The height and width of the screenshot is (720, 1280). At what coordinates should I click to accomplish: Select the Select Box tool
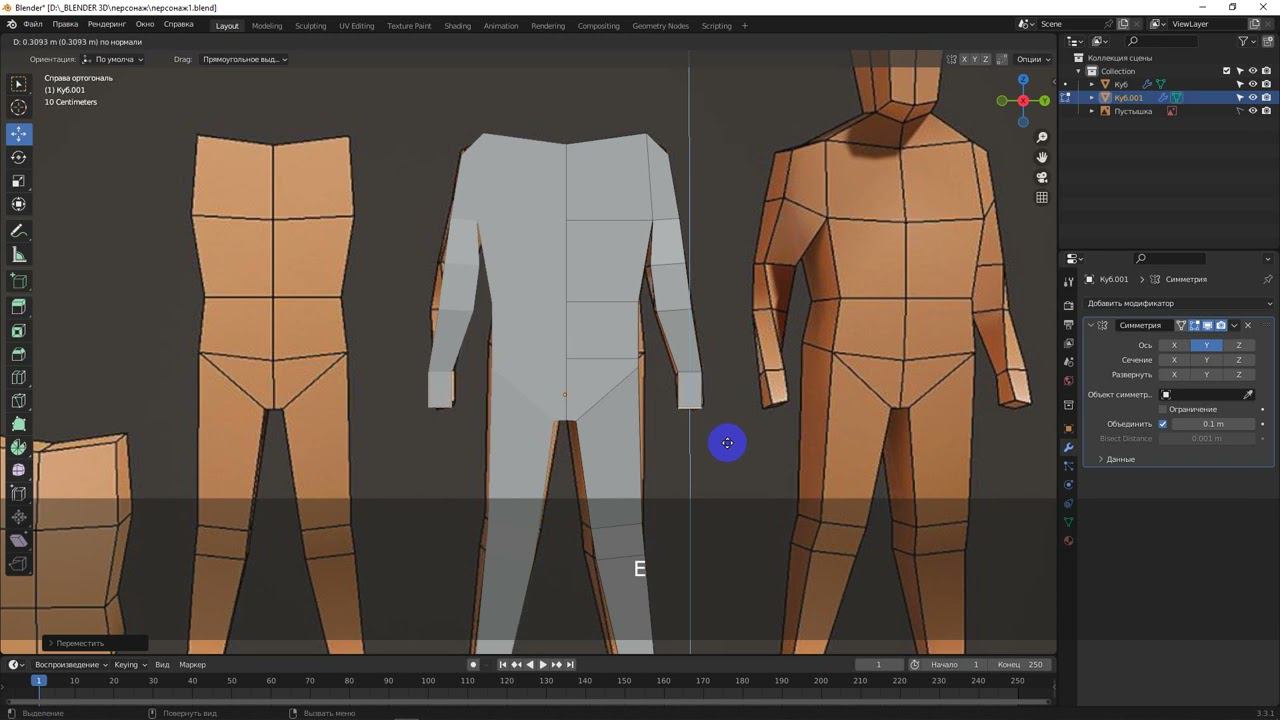pos(19,84)
